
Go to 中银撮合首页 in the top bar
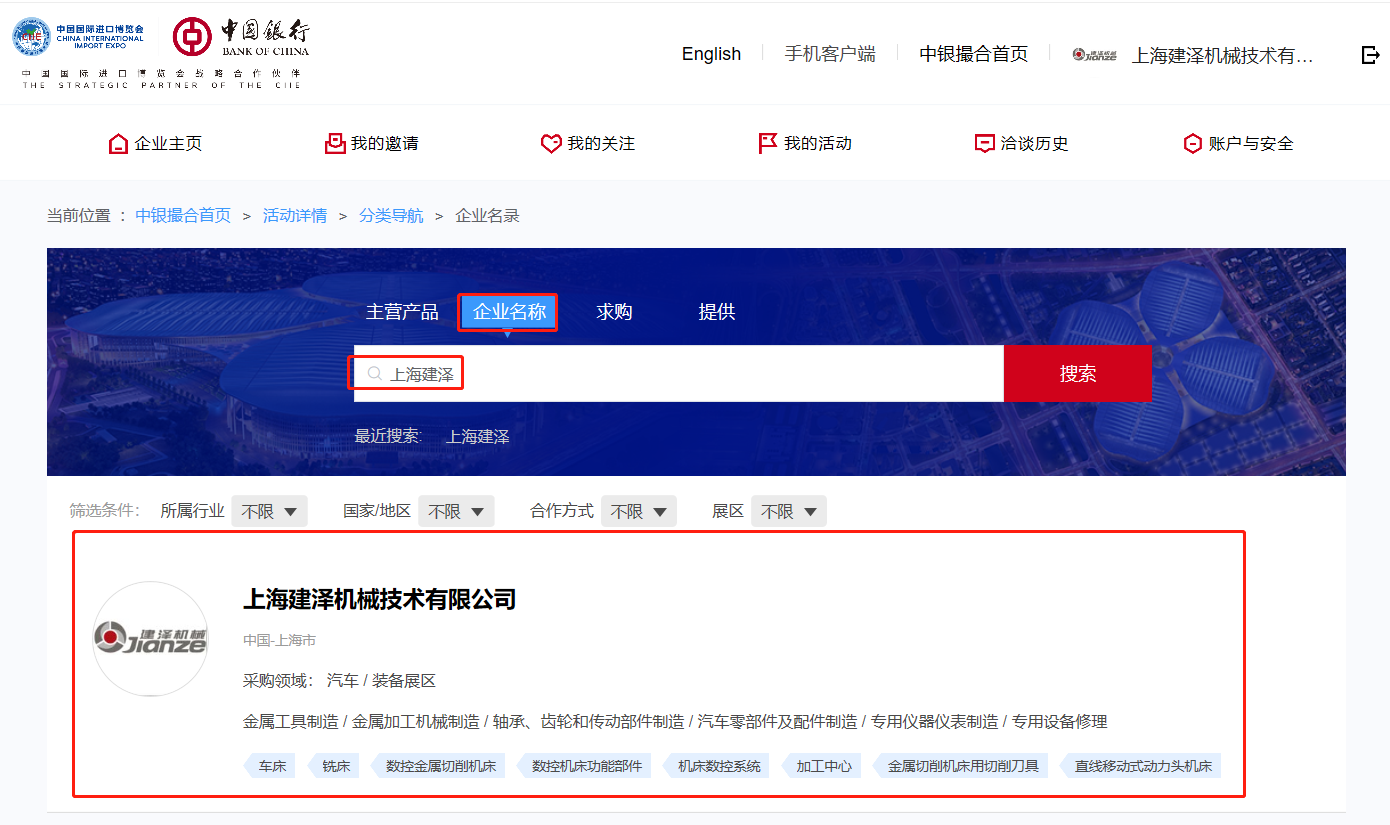pos(974,54)
